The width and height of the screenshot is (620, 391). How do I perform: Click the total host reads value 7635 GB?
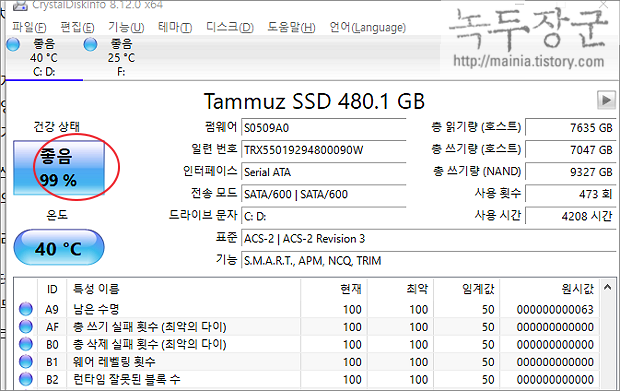(x=570, y=128)
